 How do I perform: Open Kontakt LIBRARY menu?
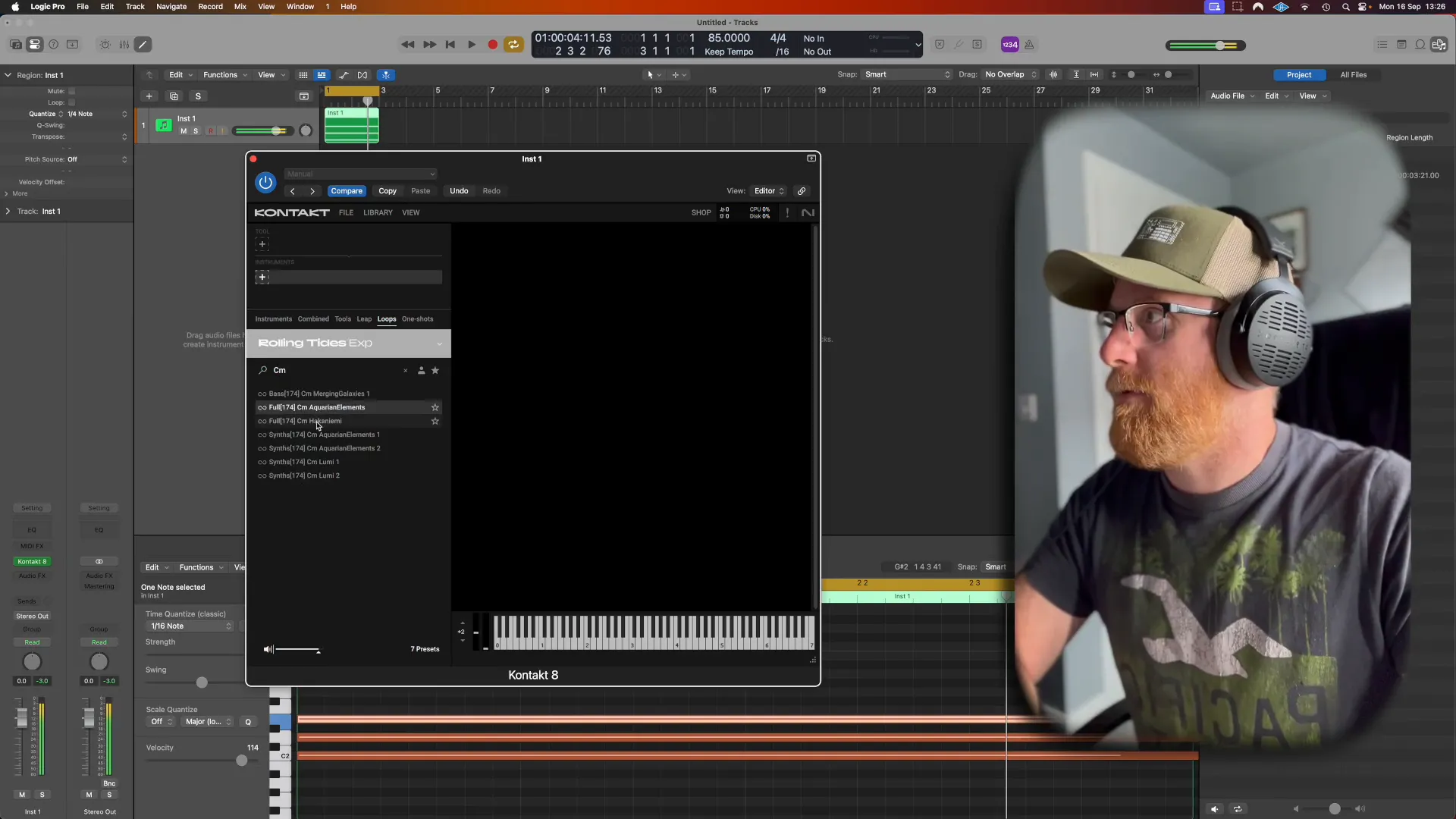tap(378, 212)
